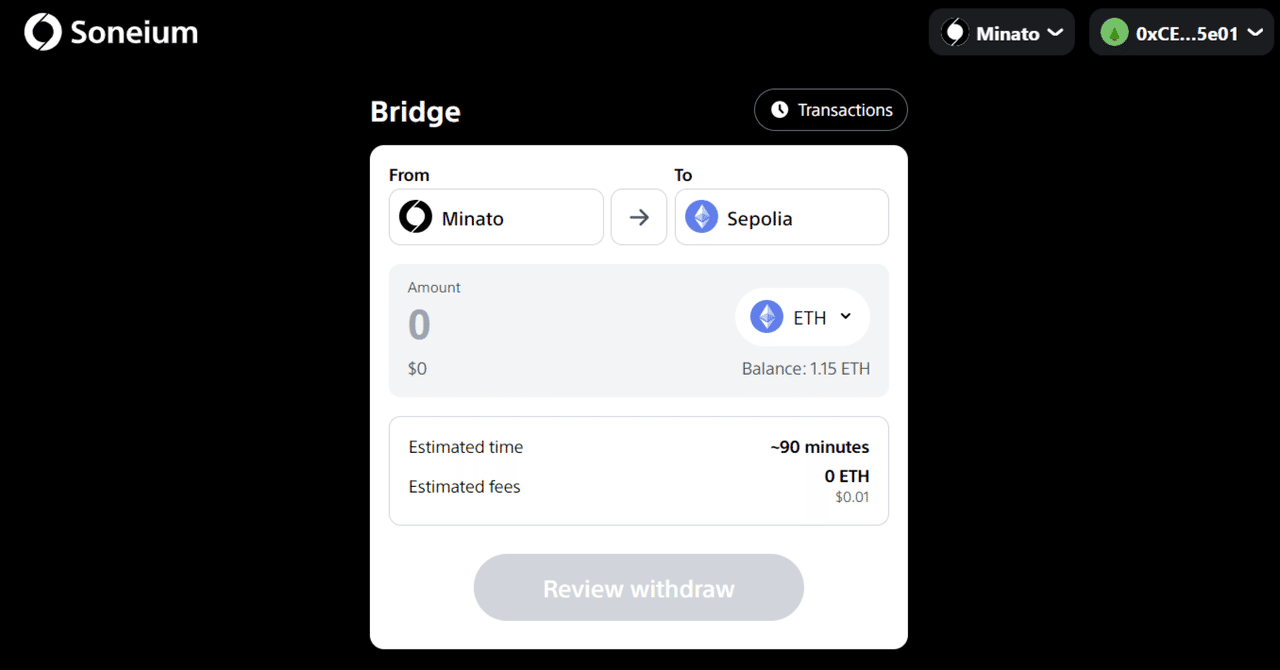Click the Bridge heading
The width and height of the screenshot is (1280, 670).
click(x=415, y=111)
